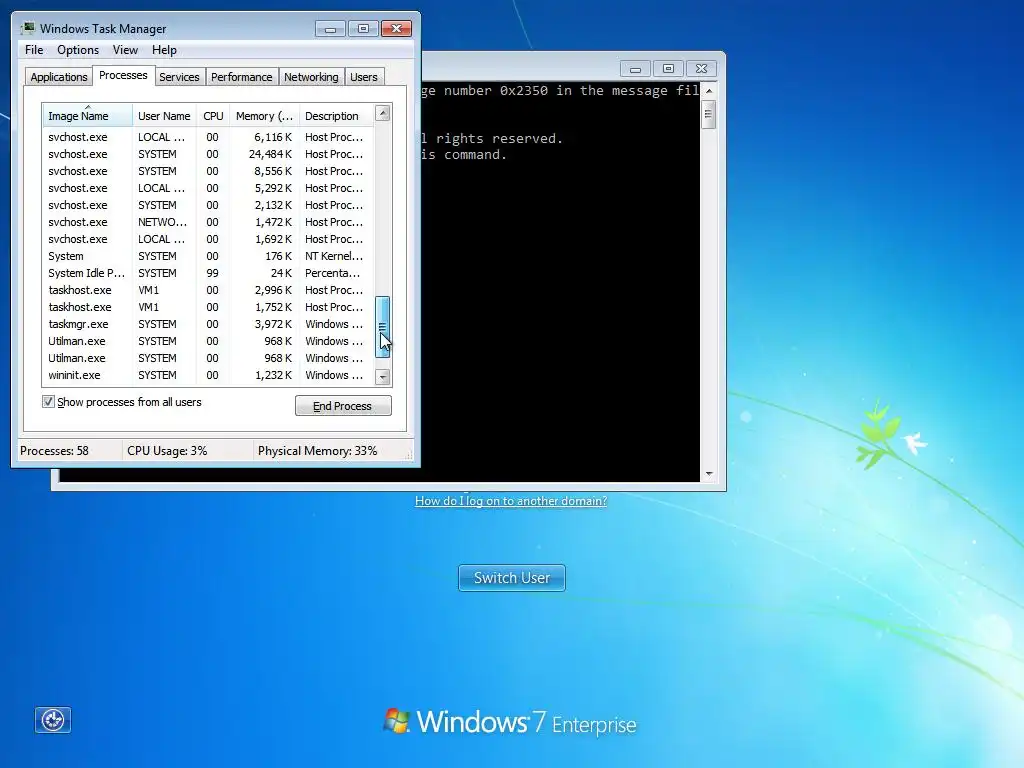Screen dimensions: 1024x768
Task: Click the Ease of Access icon
Action: click(52, 720)
